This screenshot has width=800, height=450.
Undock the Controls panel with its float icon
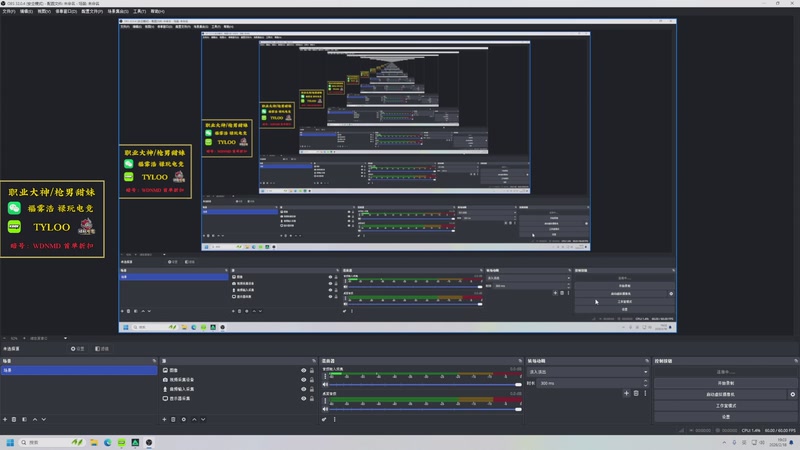pos(796,361)
